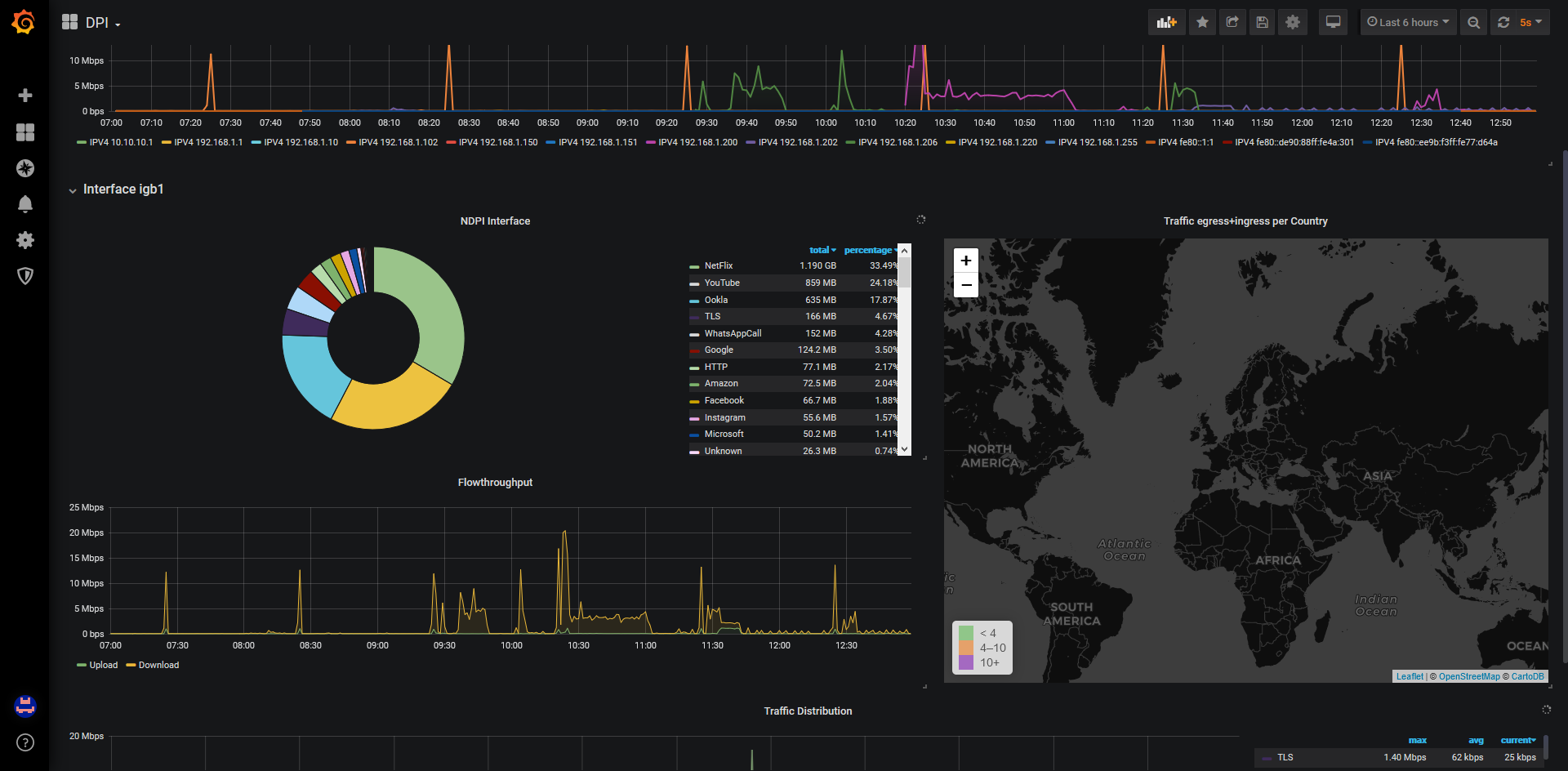Open the Last 6 hours time picker
The width and height of the screenshot is (1568, 771).
[x=1408, y=22]
